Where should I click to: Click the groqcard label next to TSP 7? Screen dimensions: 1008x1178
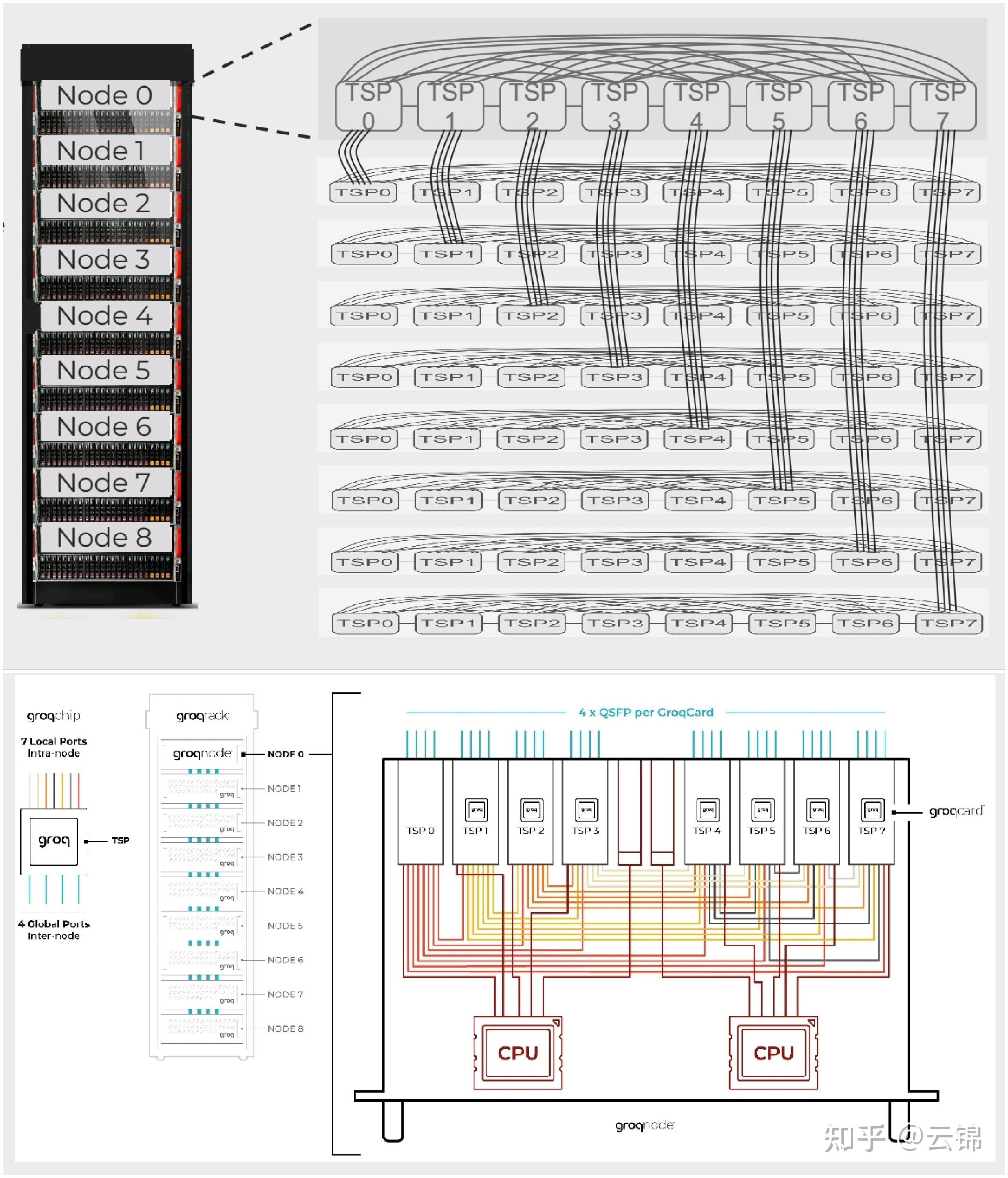pyautogui.click(x=956, y=811)
